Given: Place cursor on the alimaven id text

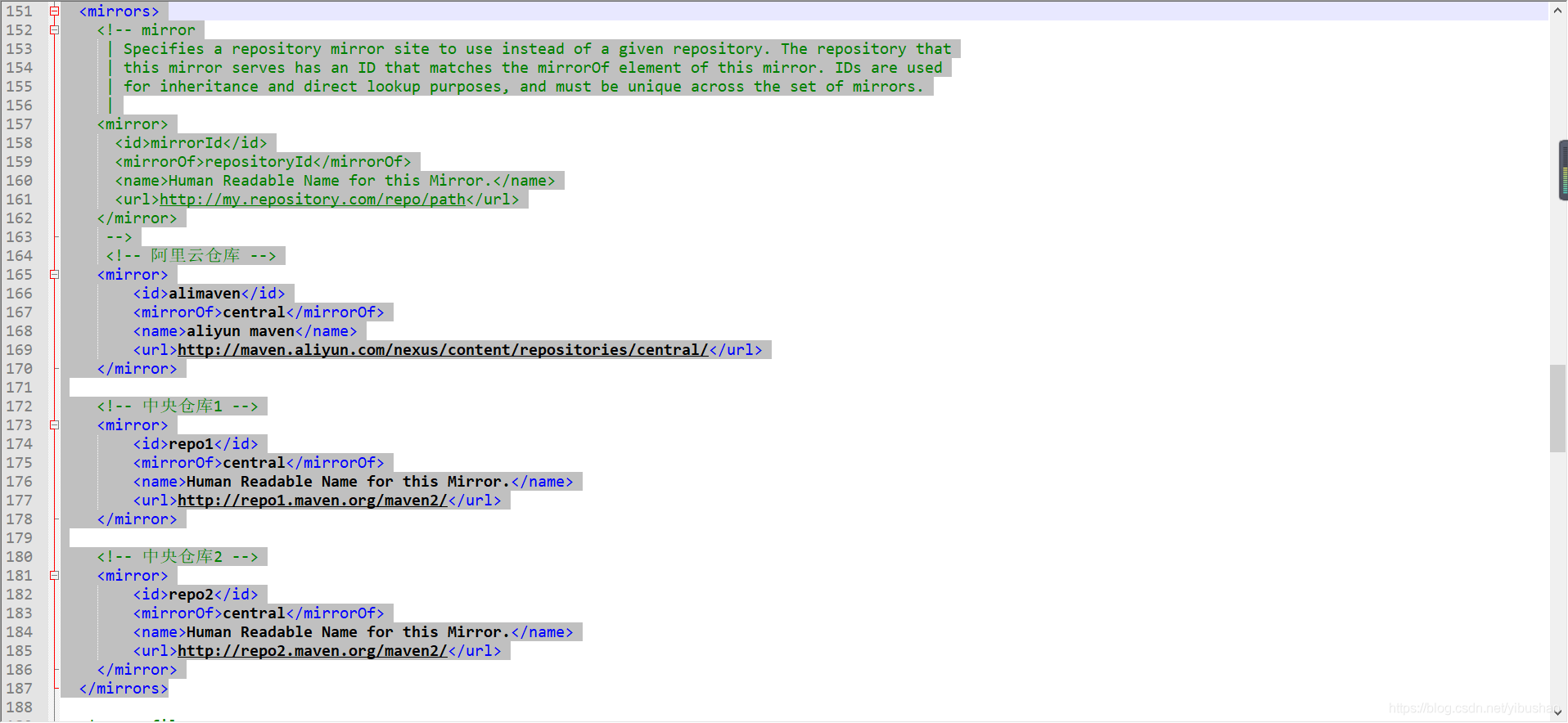Looking at the screenshot, I should click(205, 294).
